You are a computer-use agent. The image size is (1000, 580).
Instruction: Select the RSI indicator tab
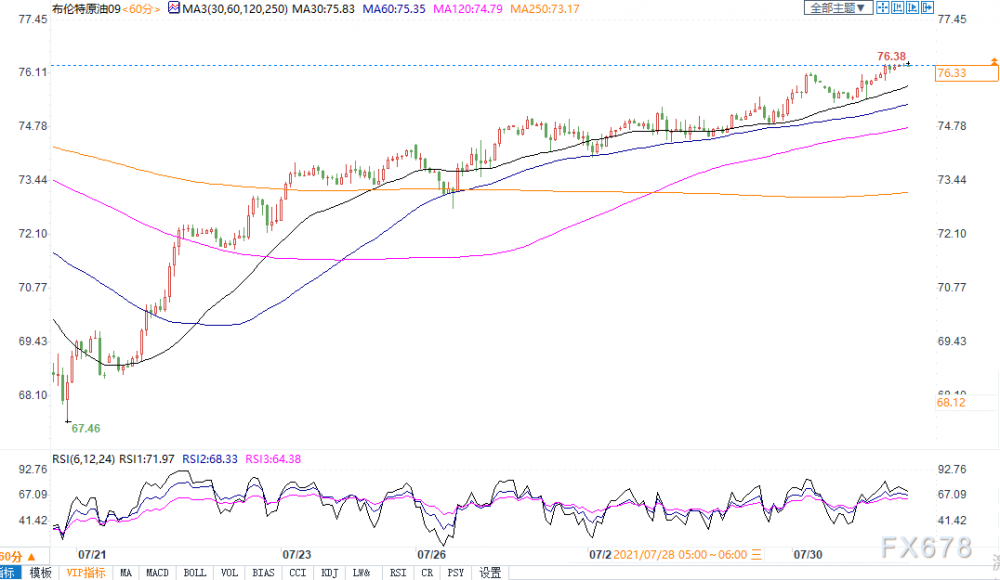click(398, 572)
